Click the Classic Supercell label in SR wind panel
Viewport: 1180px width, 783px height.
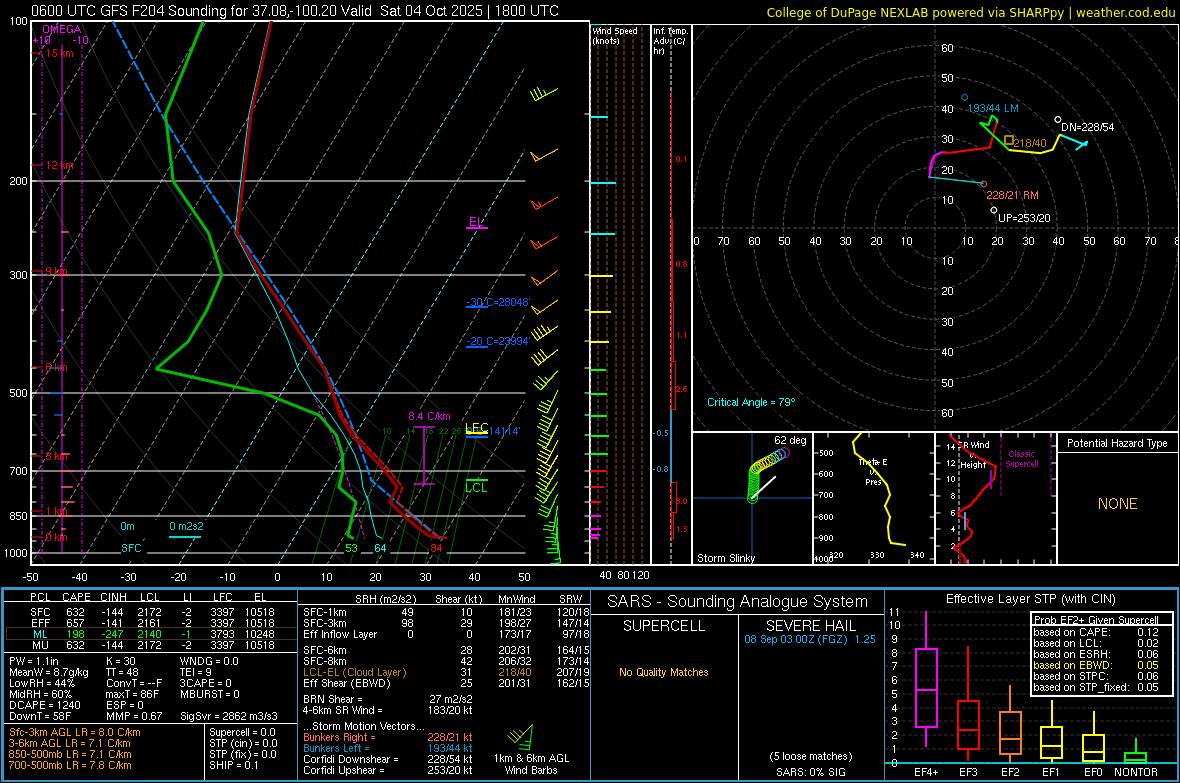(x=1021, y=459)
